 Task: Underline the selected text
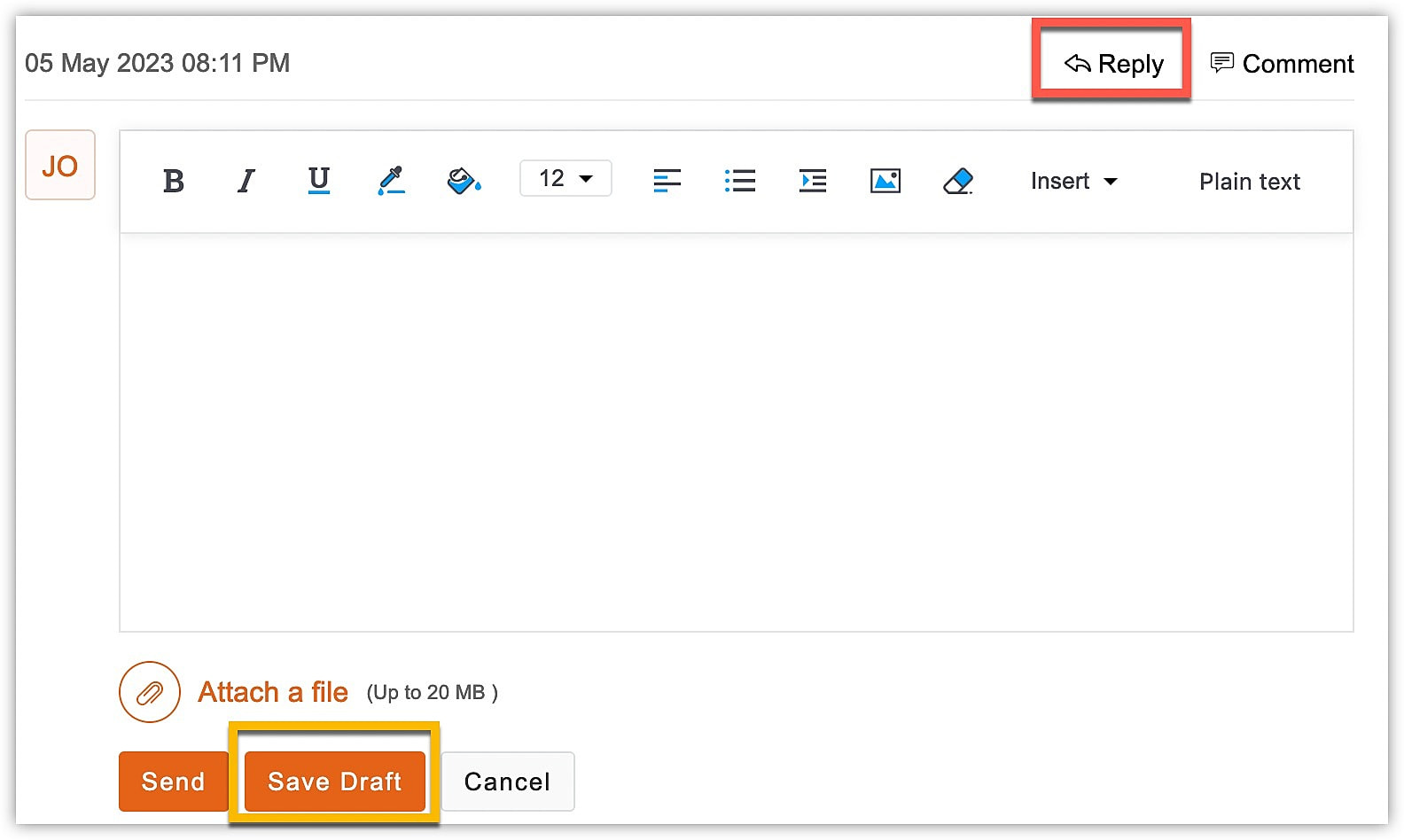point(319,181)
